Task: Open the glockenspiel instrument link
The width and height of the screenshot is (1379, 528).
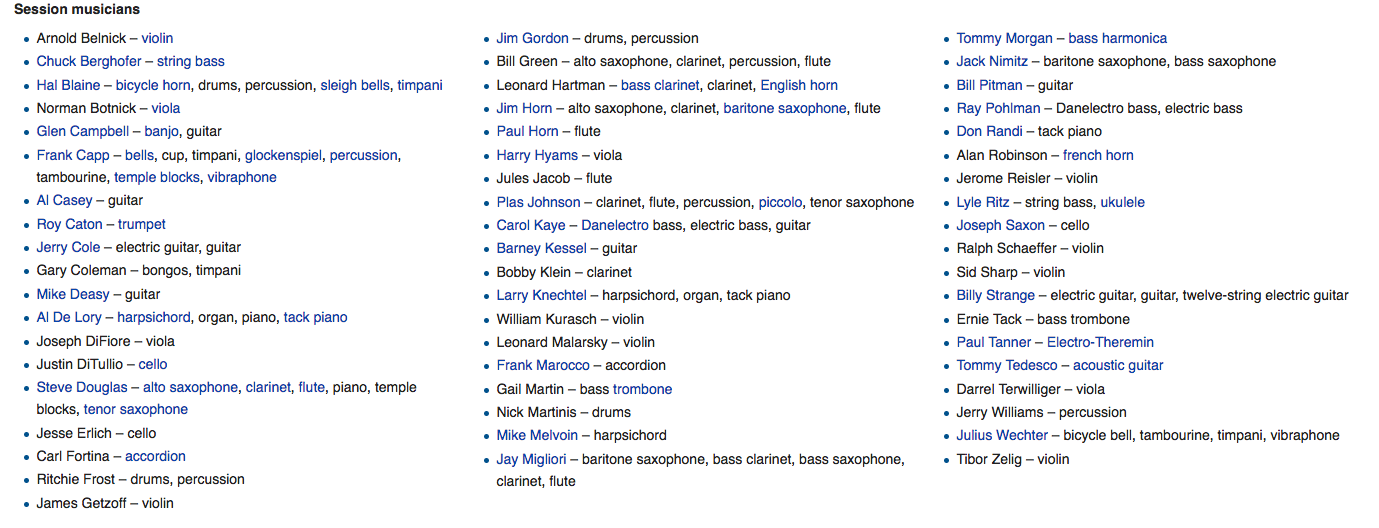Action: click(283, 155)
